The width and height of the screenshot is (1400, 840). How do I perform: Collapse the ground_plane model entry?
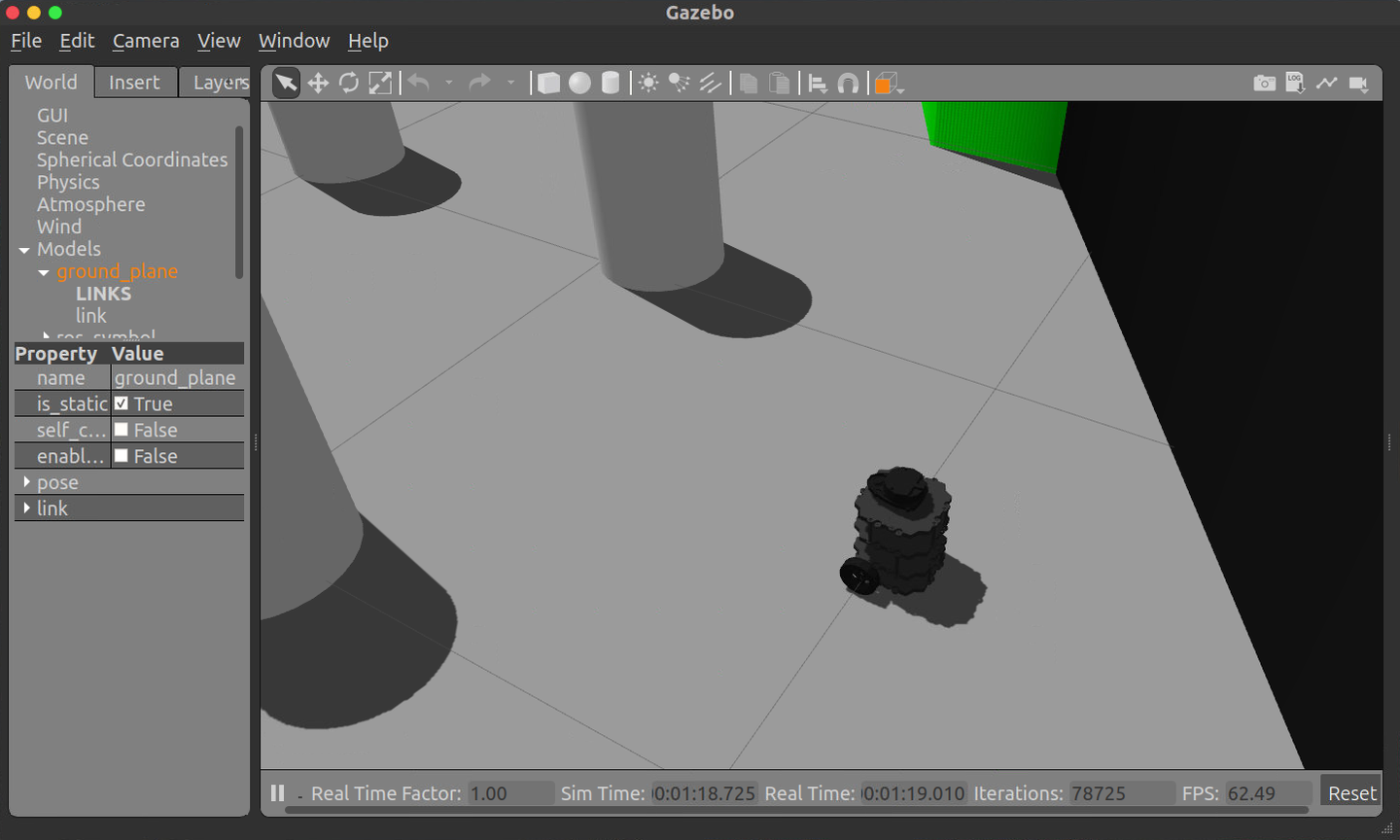point(43,271)
